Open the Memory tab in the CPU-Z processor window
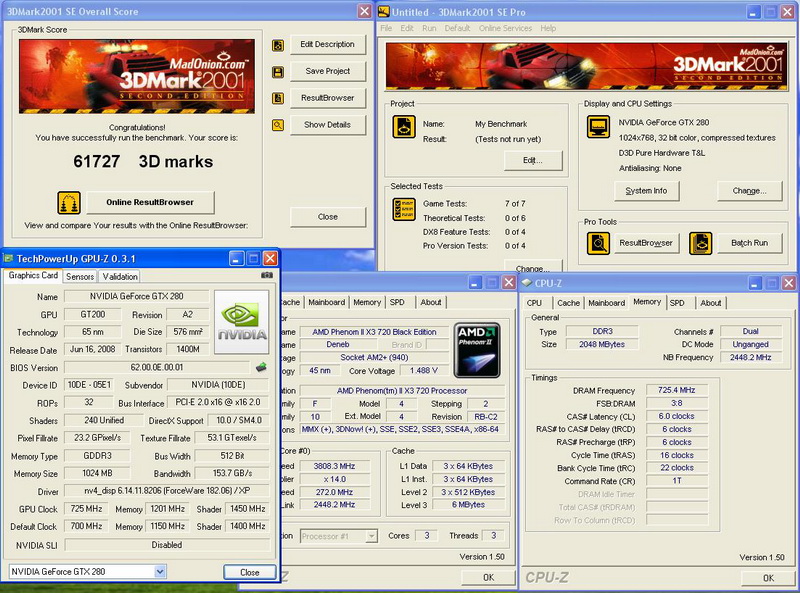 pos(367,302)
